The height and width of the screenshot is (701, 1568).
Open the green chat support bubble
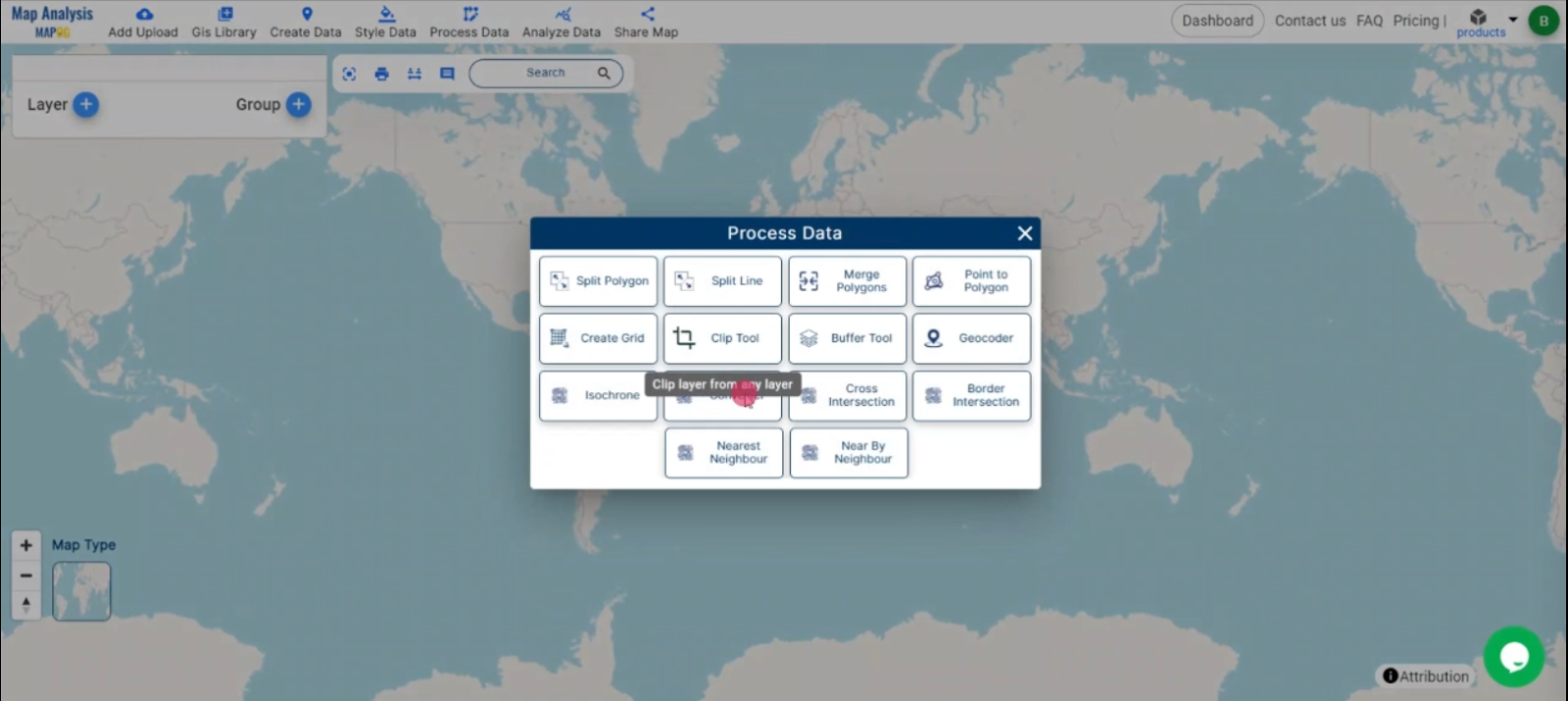pos(1514,657)
